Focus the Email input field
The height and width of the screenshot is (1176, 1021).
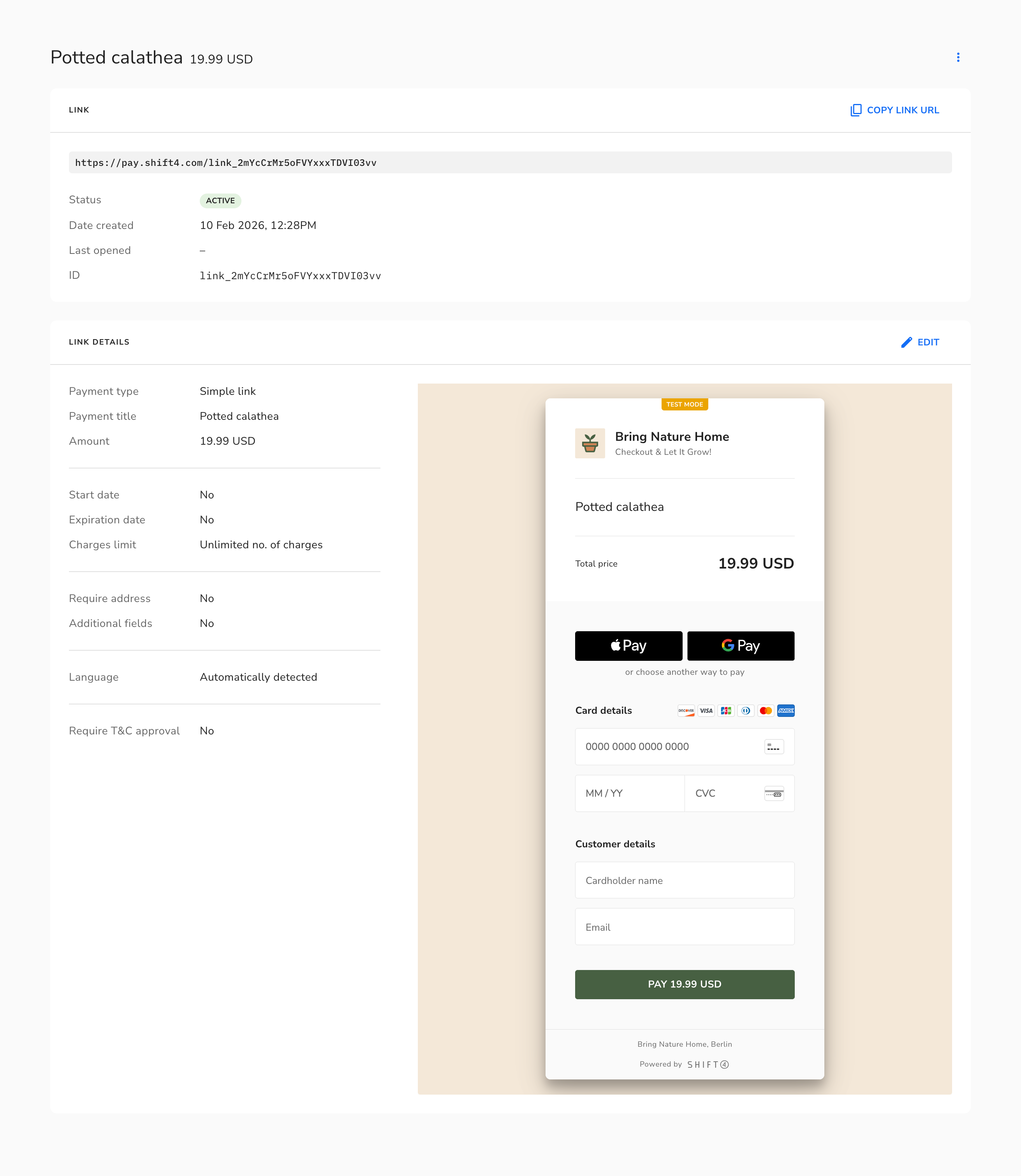point(685,927)
